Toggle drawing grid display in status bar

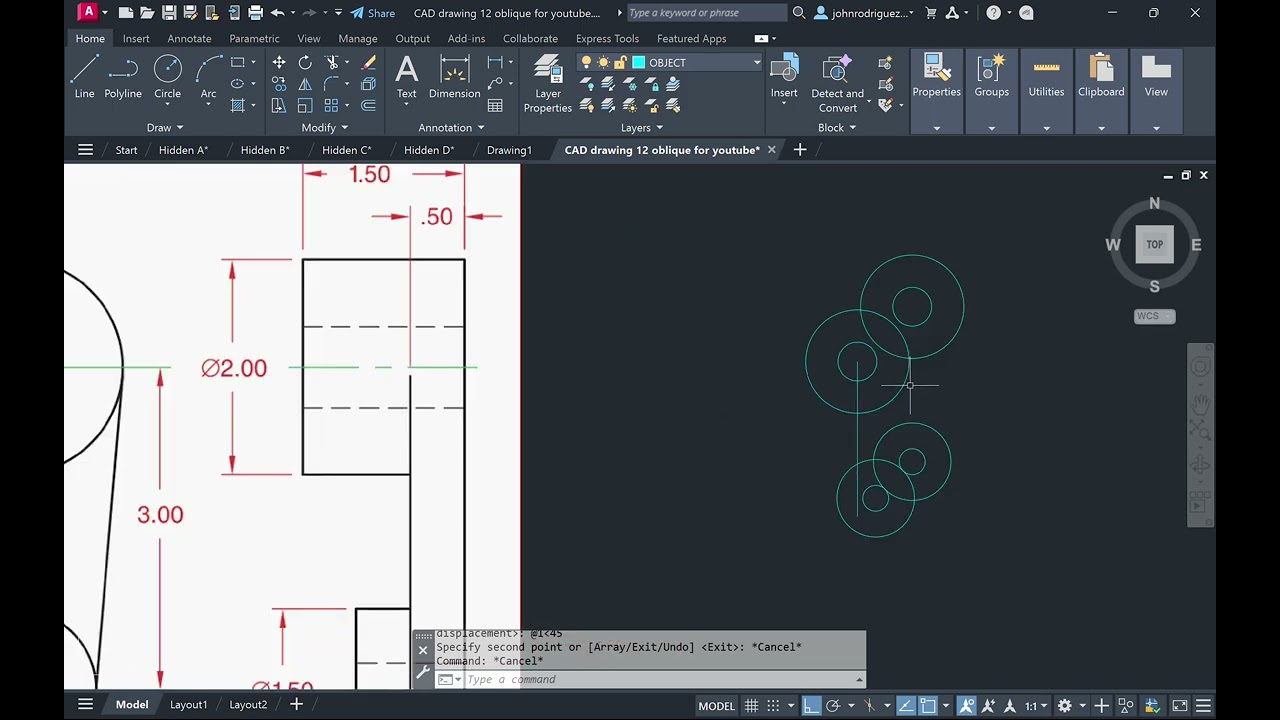(x=751, y=705)
